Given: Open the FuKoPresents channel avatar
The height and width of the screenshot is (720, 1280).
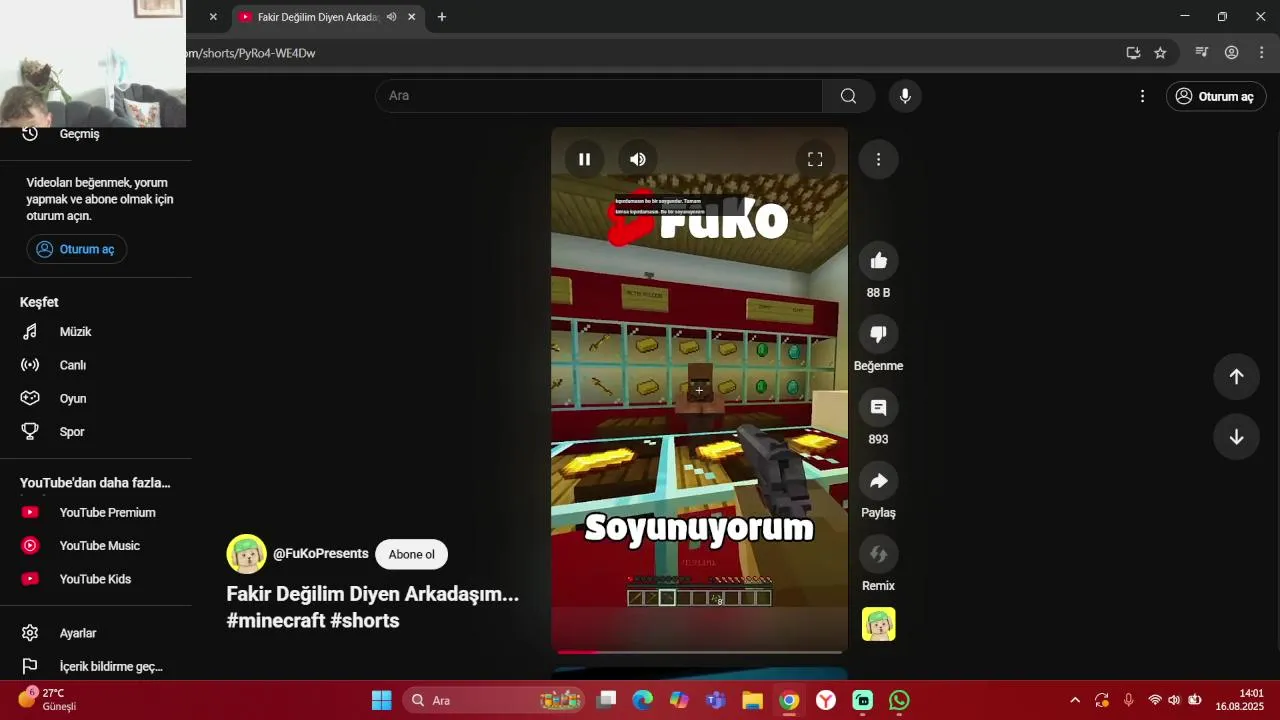Looking at the screenshot, I should [246, 554].
